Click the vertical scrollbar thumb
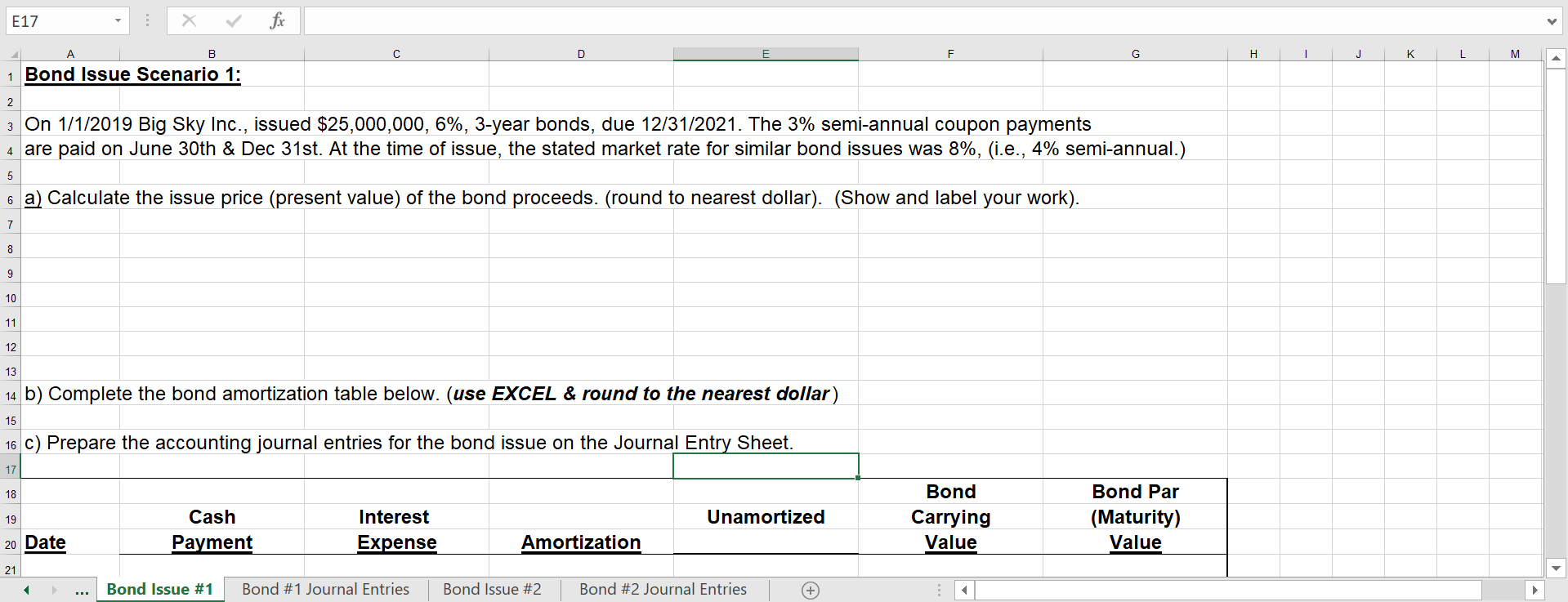 [x=1556, y=176]
